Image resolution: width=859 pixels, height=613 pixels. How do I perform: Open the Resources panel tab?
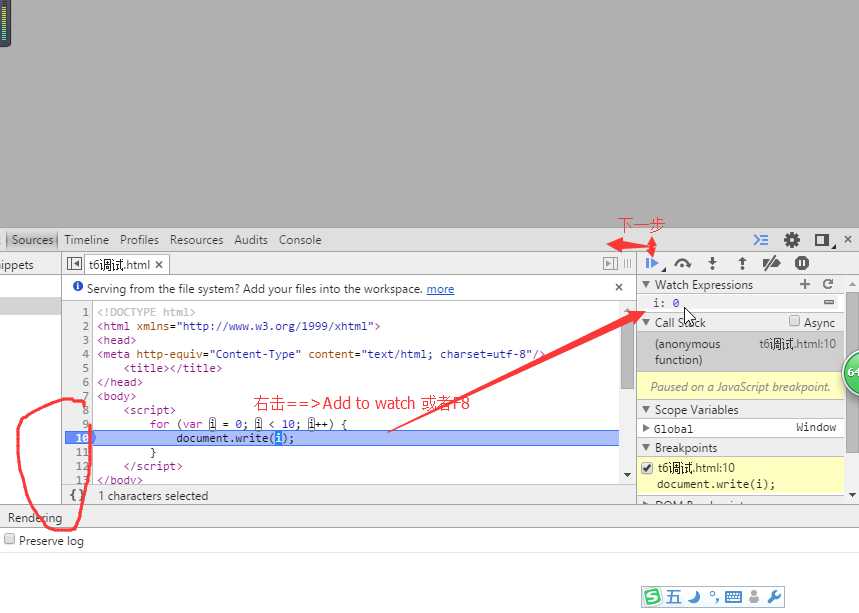coord(196,240)
